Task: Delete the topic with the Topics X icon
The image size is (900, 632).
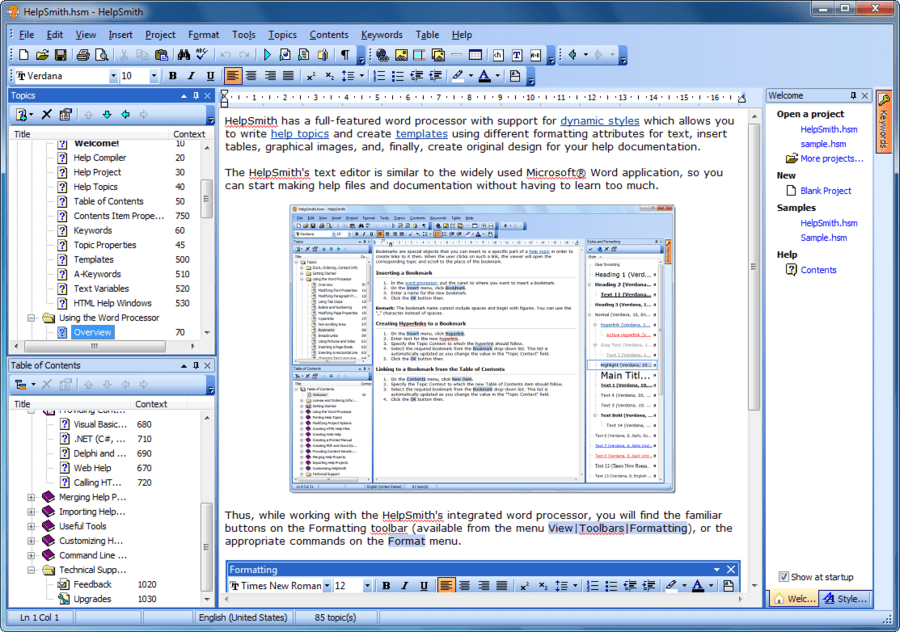Action: tap(46, 115)
